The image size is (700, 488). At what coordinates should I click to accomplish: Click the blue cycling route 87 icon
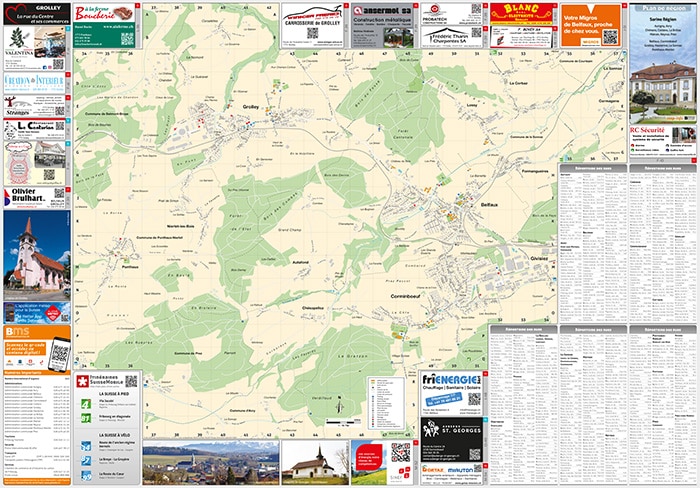tap(86, 461)
